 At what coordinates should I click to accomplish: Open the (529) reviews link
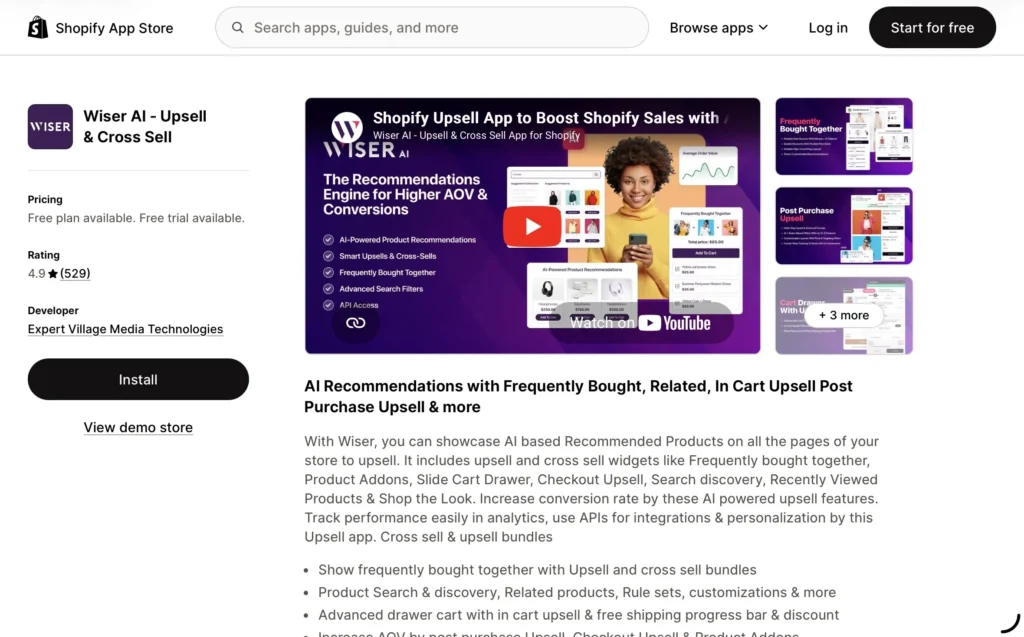click(75, 273)
